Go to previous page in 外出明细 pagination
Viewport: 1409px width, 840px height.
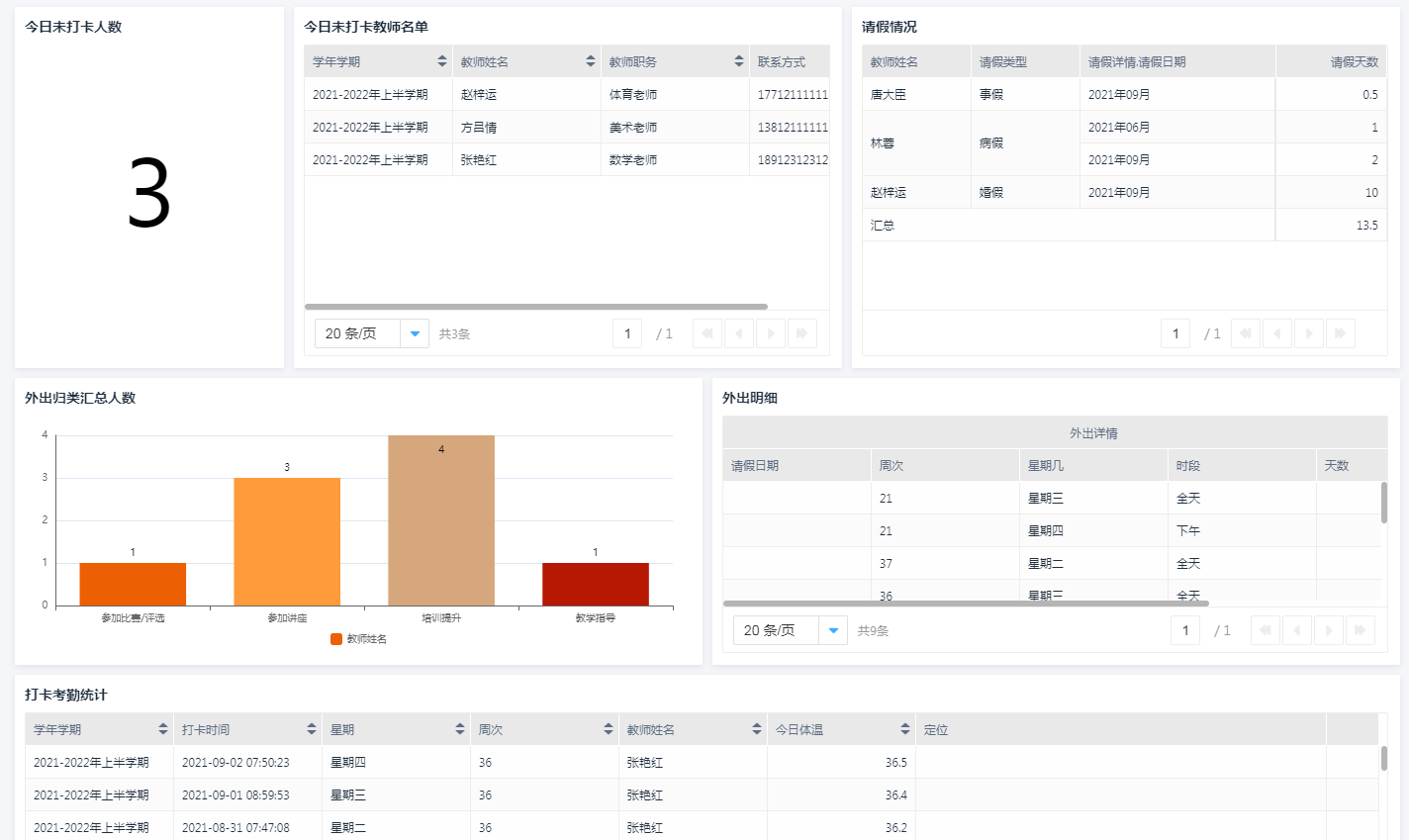click(x=1296, y=630)
